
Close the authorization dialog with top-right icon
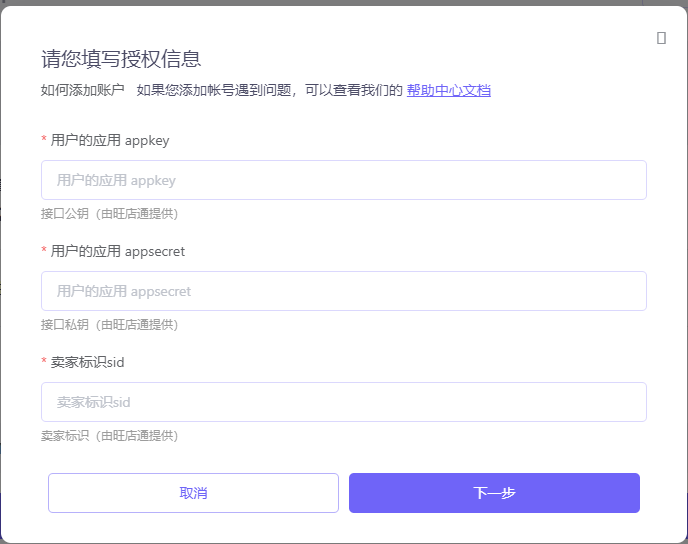(x=661, y=38)
